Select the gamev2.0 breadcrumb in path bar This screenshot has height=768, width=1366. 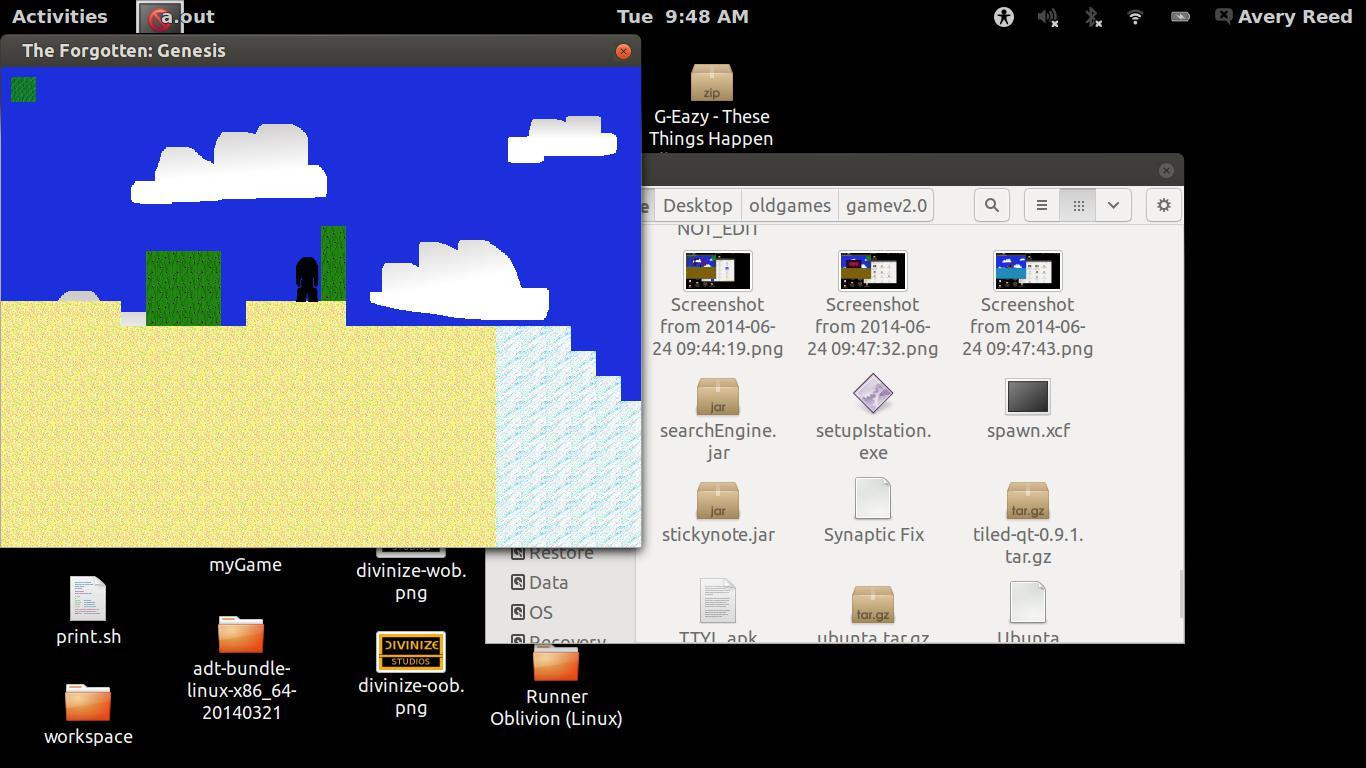point(886,205)
